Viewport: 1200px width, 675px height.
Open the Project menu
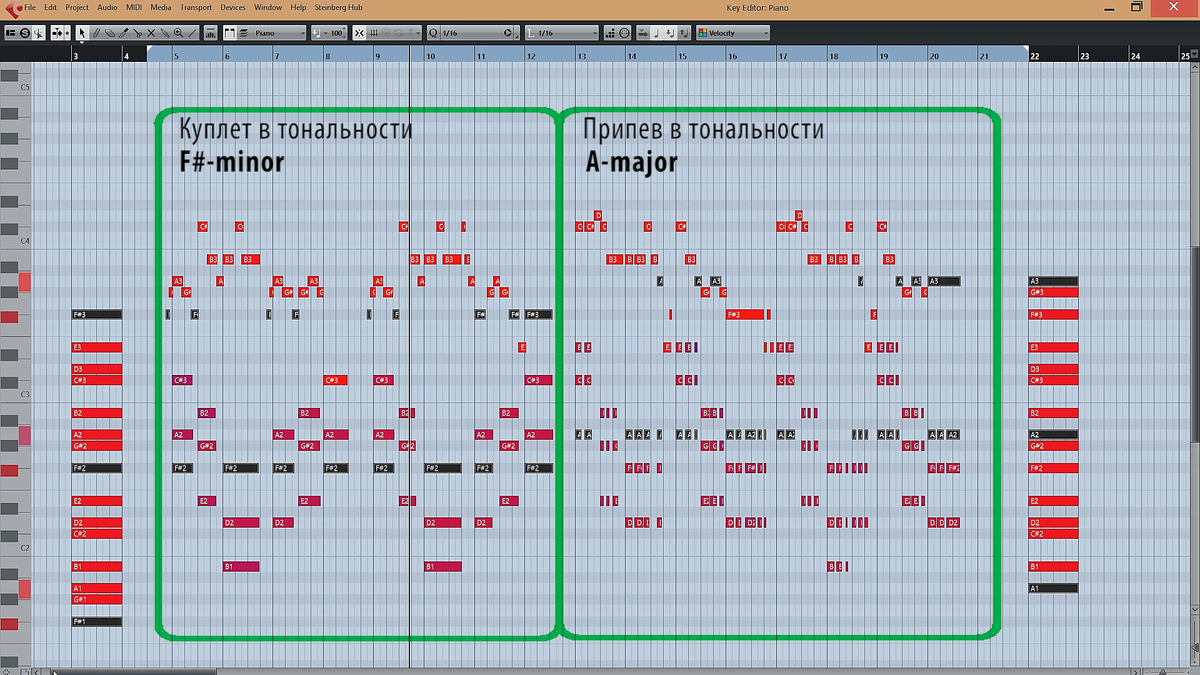point(78,7)
